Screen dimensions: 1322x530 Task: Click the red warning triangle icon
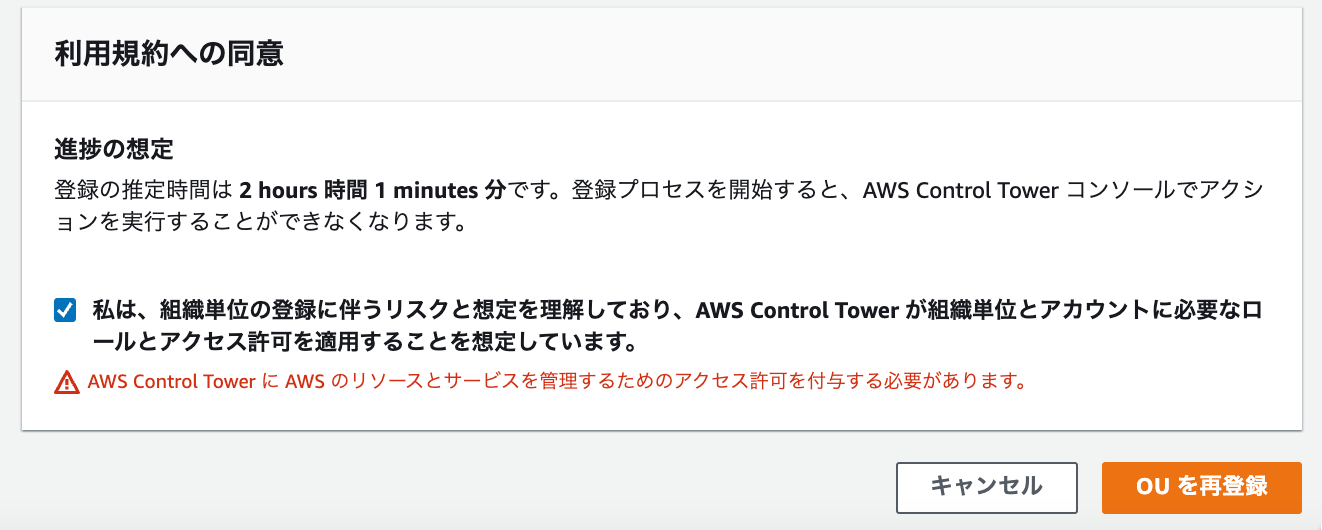tap(67, 381)
